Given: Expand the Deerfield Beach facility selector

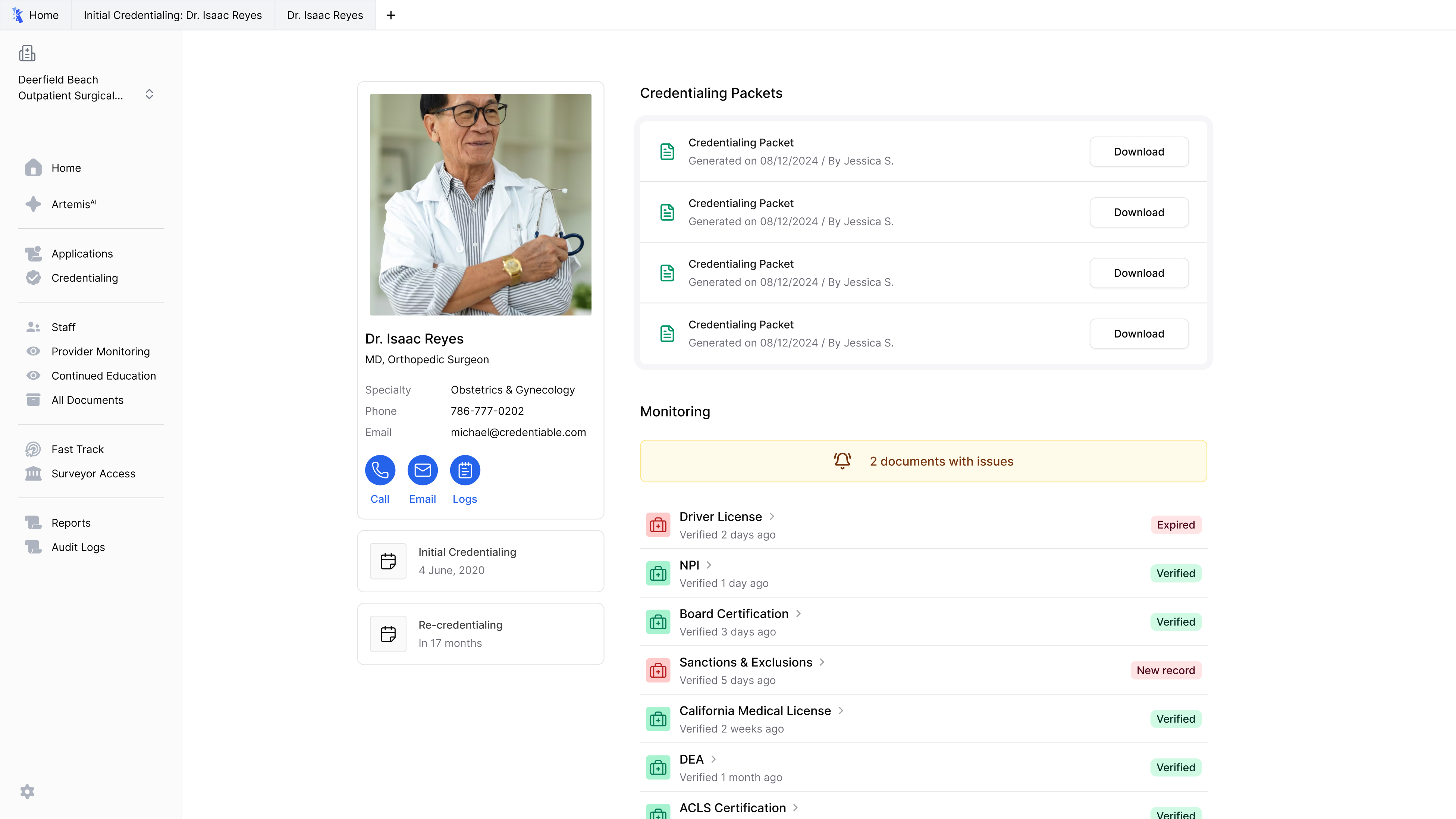Looking at the screenshot, I should (149, 94).
